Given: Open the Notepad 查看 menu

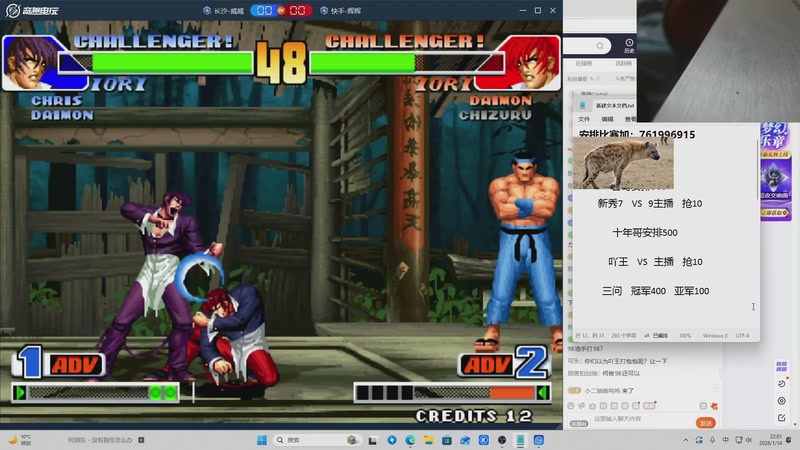Looking at the screenshot, I should coord(631,119).
